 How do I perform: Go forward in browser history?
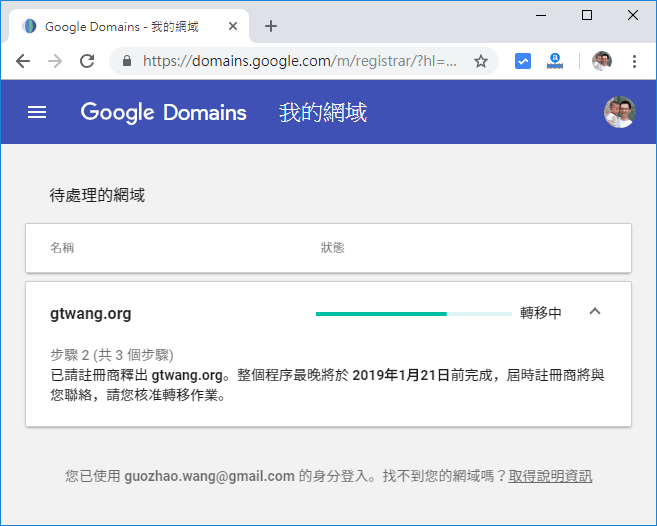(x=55, y=61)
